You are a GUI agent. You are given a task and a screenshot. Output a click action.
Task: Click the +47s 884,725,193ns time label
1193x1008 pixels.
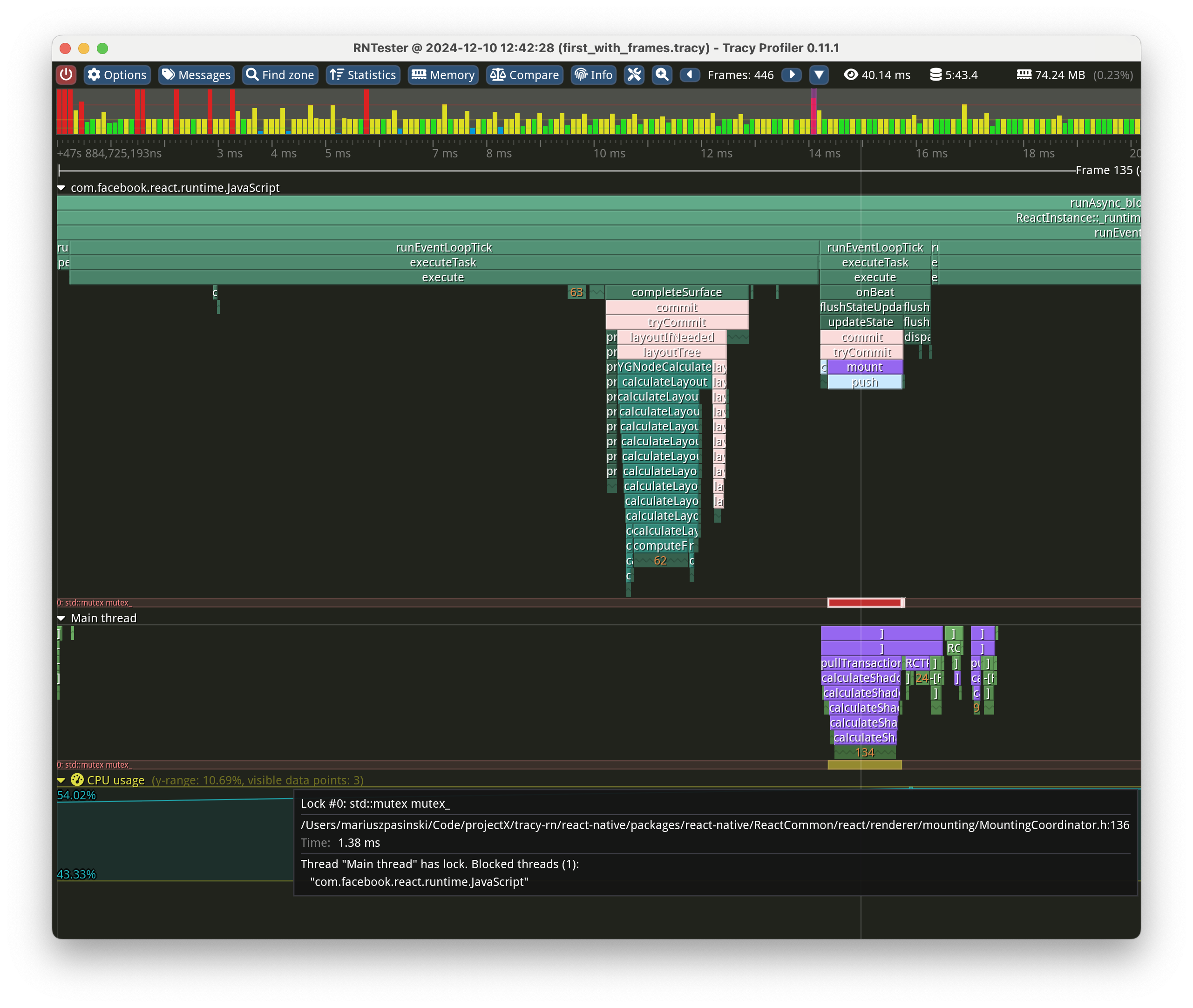pos(109,153)
